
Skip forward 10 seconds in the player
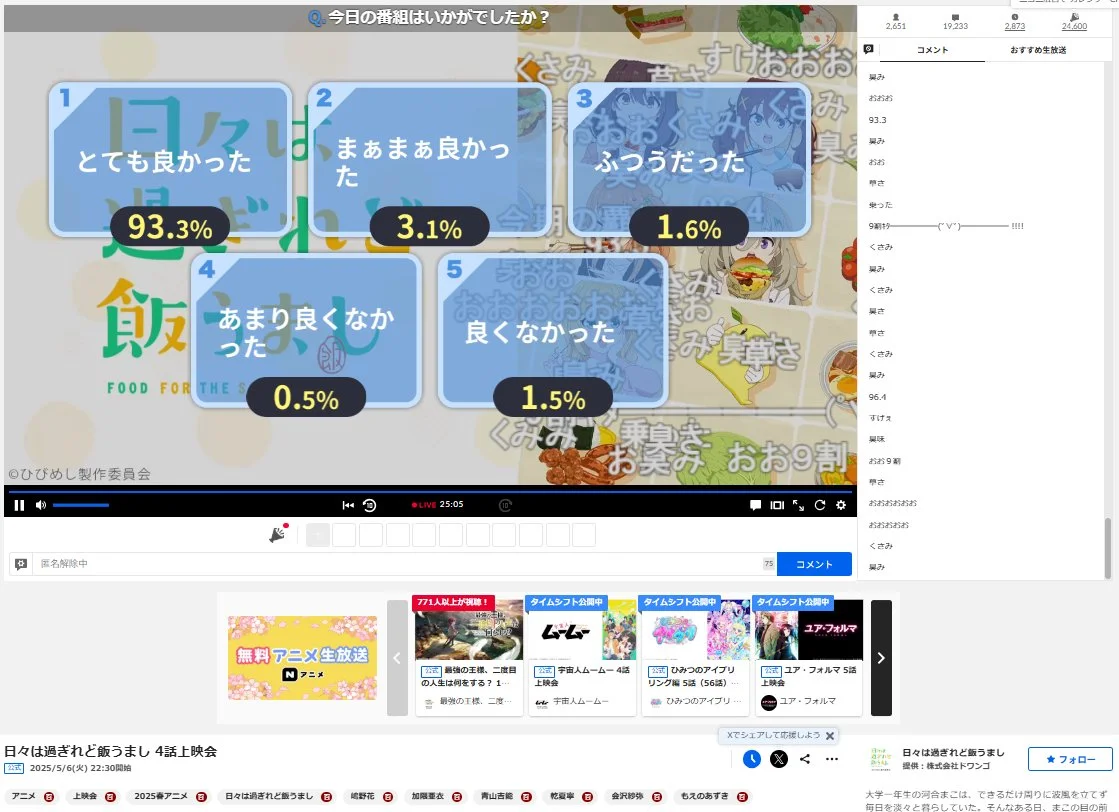505,505
